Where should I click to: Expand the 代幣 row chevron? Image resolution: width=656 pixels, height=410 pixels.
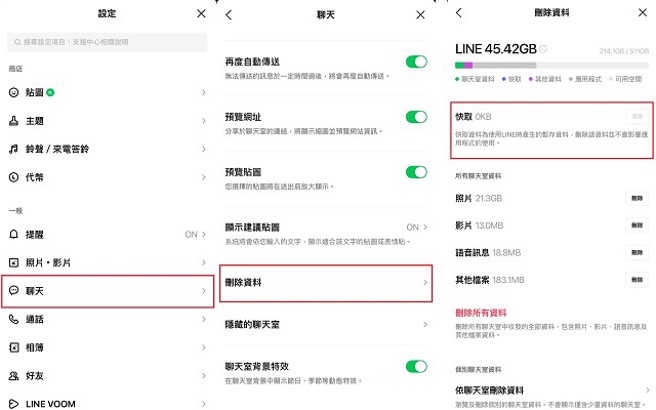[204, 177]
